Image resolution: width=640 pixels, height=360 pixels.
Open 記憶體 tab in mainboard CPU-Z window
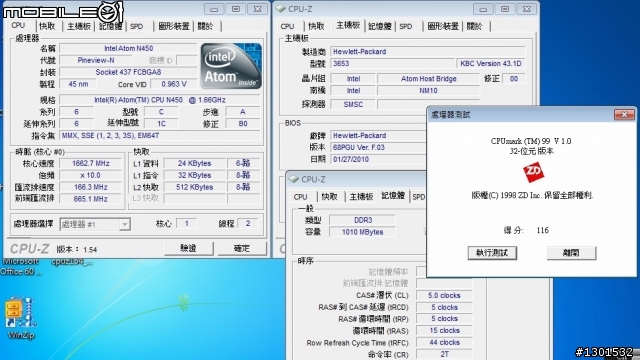pos(380,26)
